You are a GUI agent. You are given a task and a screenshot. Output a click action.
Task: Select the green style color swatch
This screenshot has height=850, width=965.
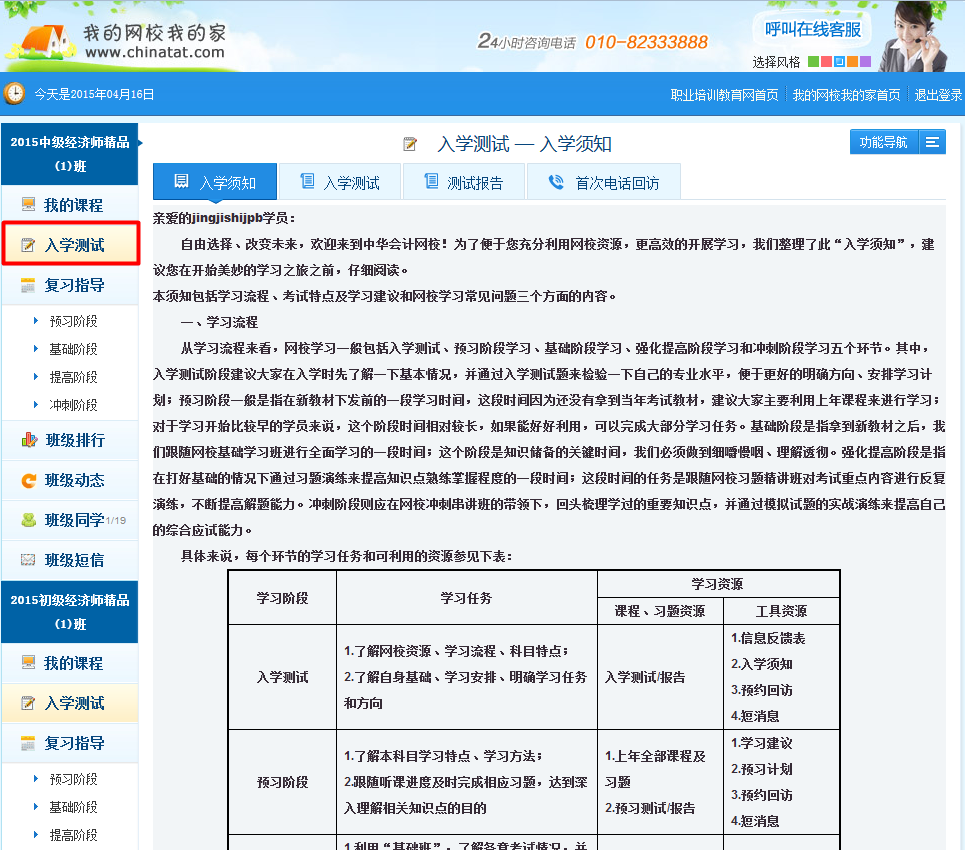tap(814, 62)
